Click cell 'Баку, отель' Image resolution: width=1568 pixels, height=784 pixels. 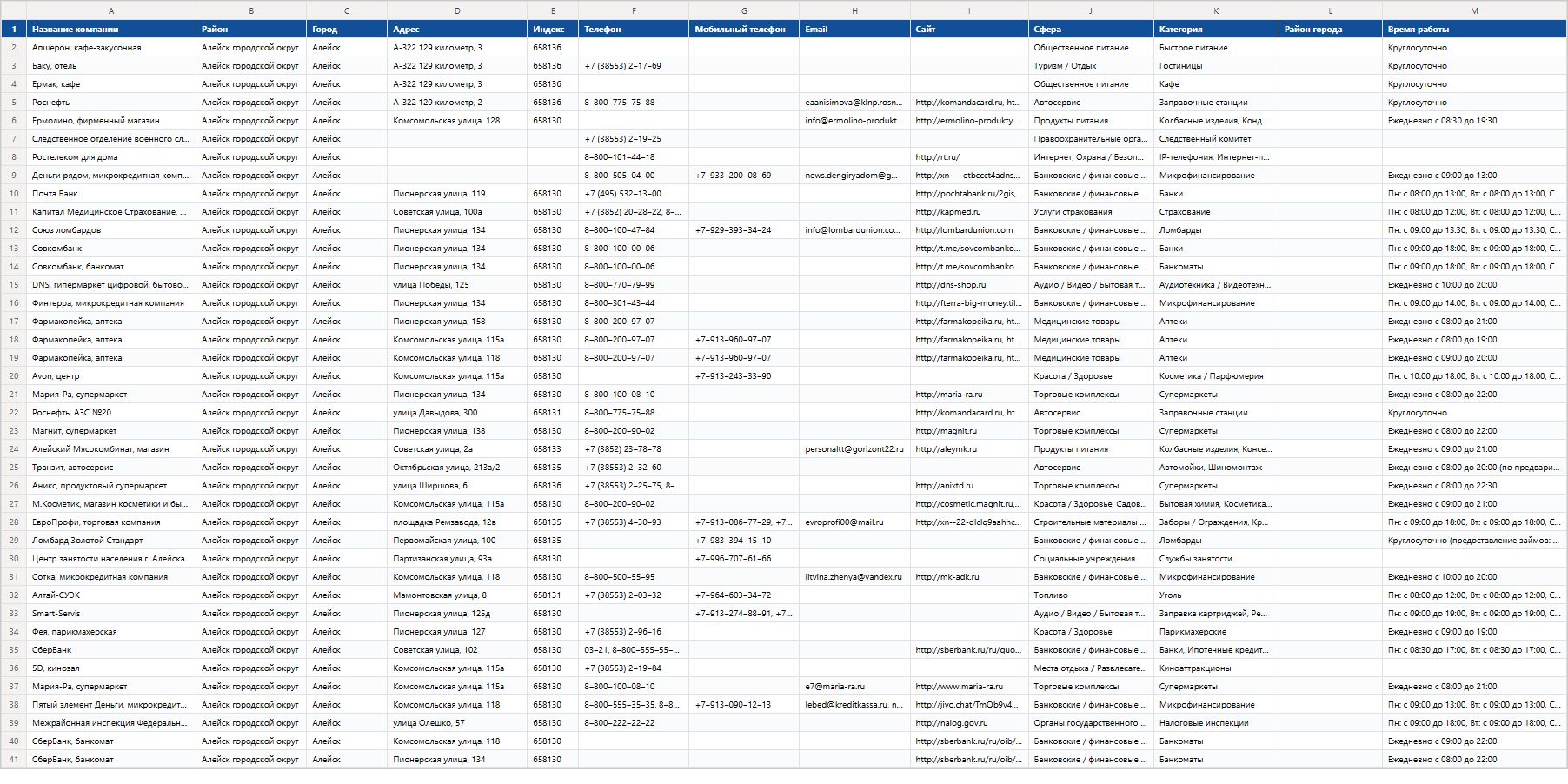click(x=111, y=66)
